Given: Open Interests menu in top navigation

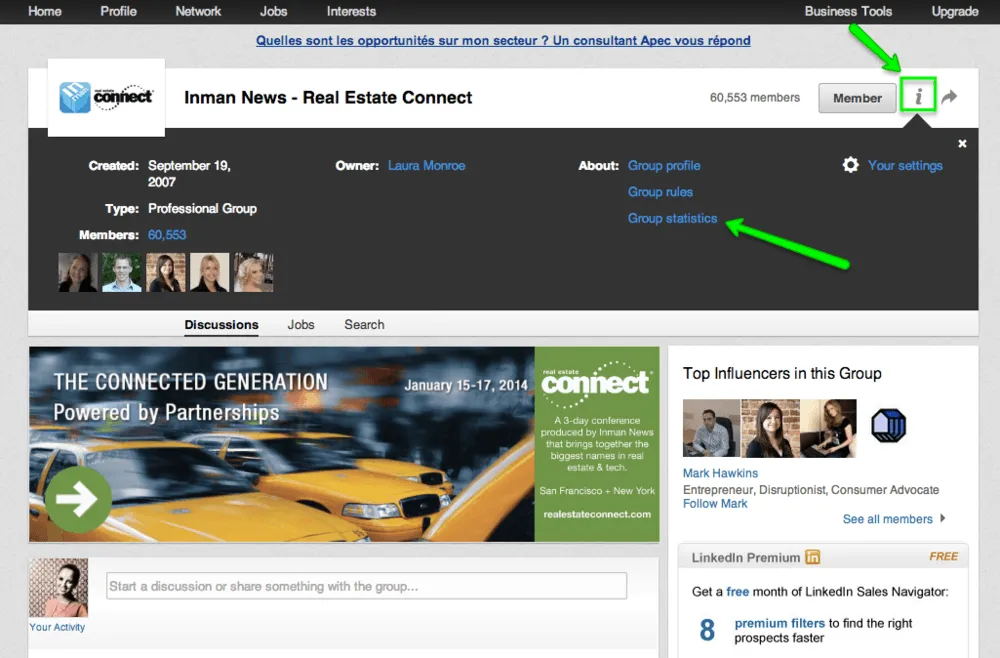Looking at the screenshot, I should [x=351, y=11].
